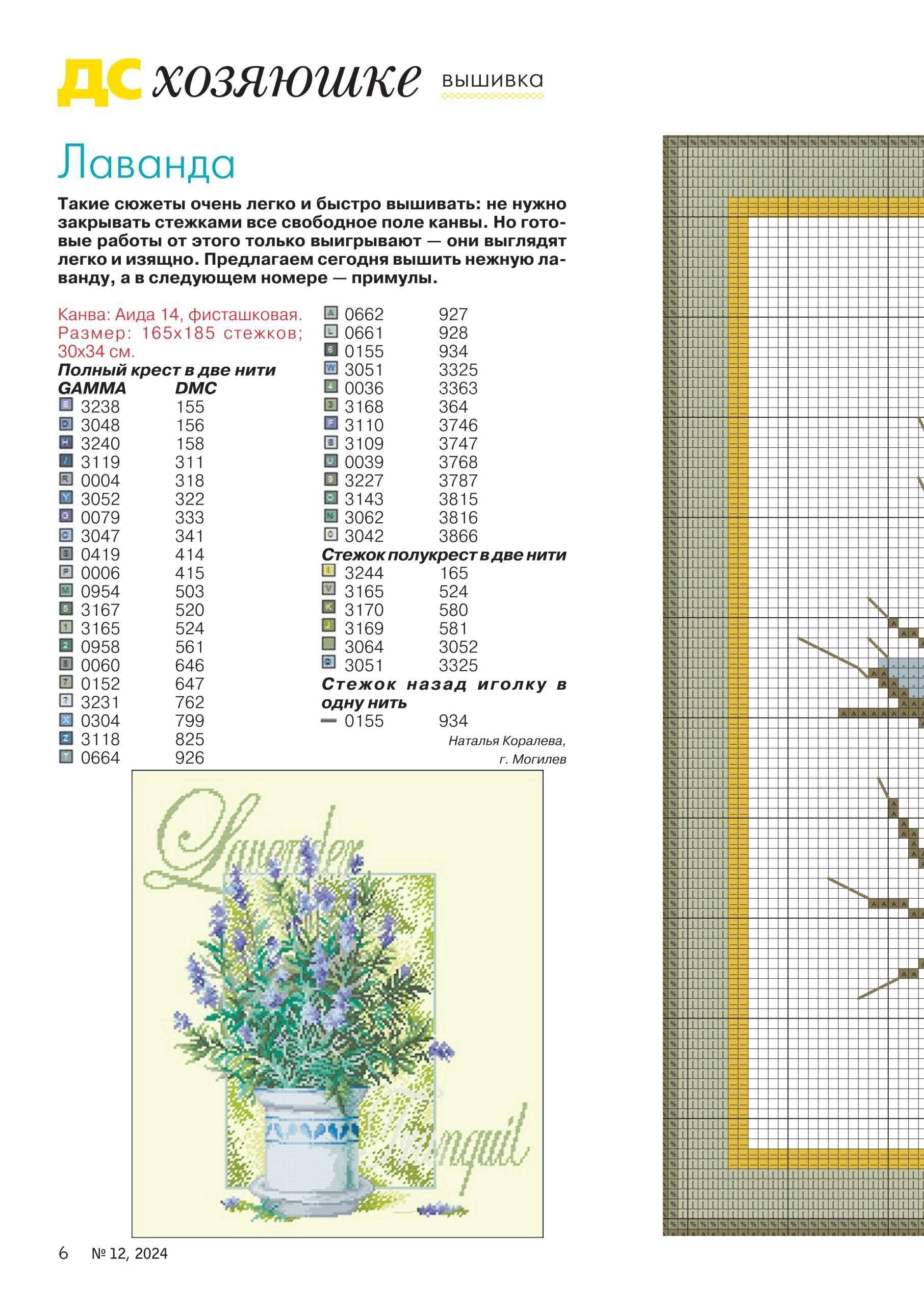Click the GAMMA value '0060'
The width and height of the screenshot is (924, 1316).
(100, 666)
